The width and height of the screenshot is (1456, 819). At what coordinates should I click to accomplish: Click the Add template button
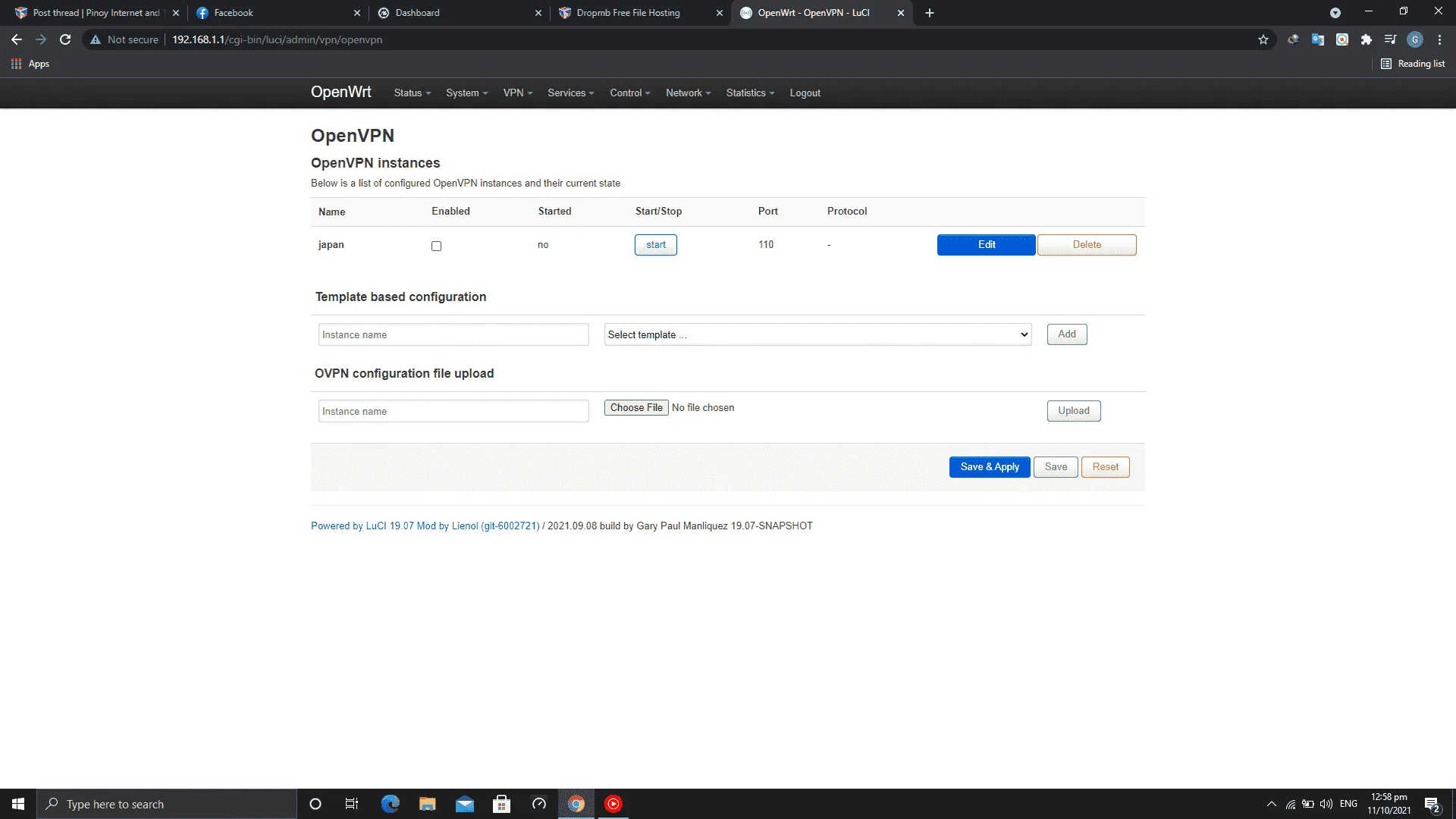(x=1067, y=334)
